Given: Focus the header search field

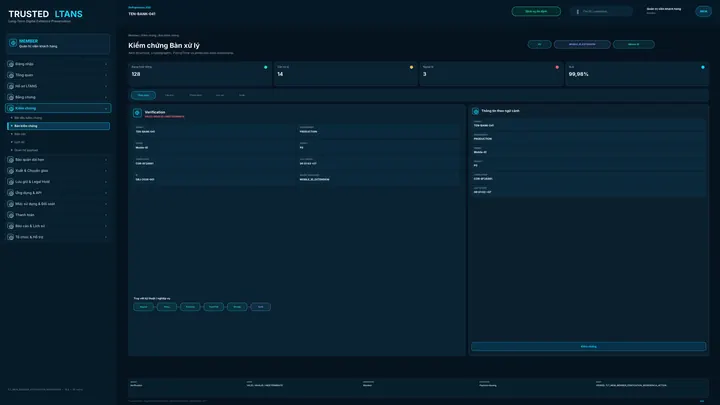Looking at the screenshot, I should (602, 11).
